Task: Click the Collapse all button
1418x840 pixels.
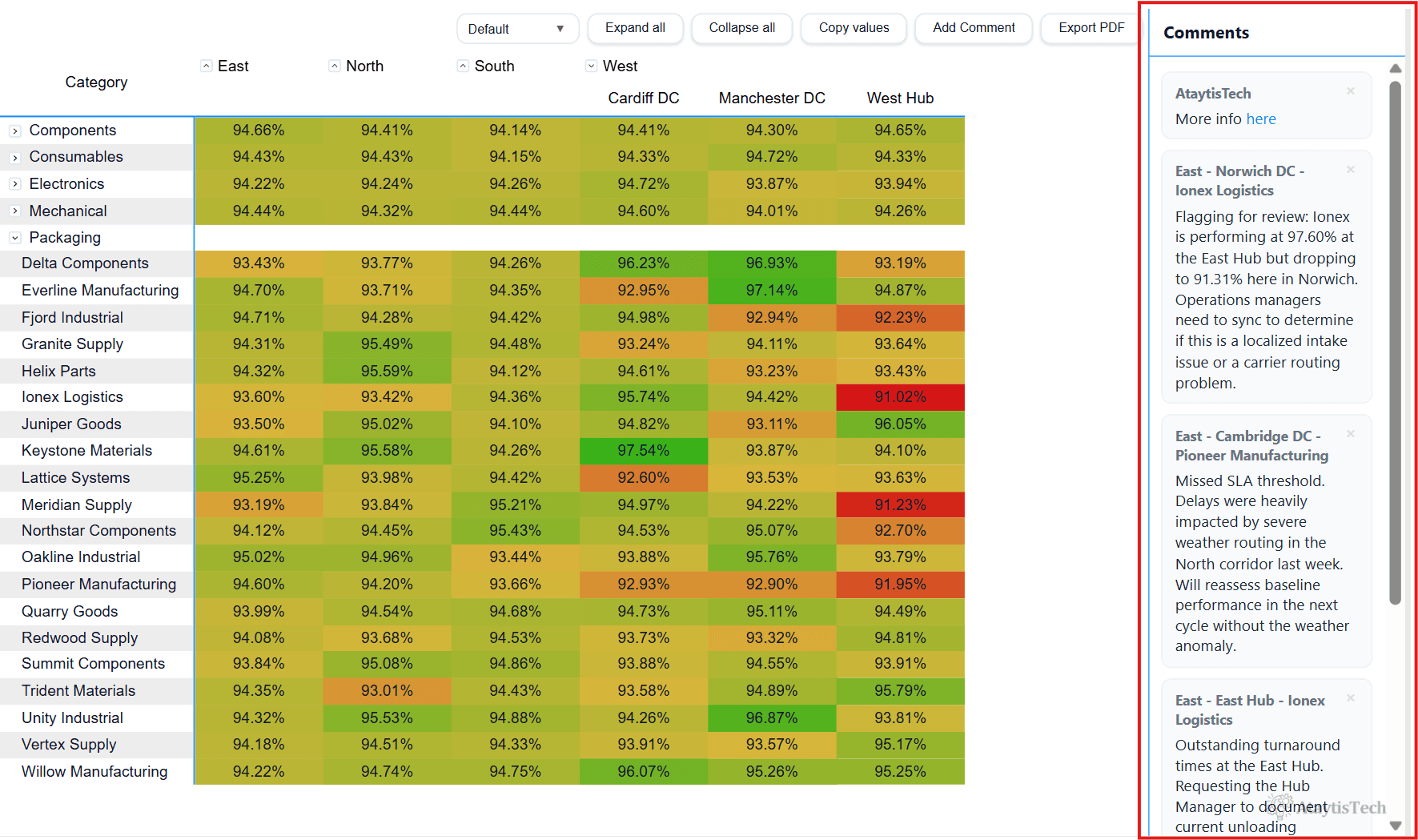Action: (x=742, y=28)
